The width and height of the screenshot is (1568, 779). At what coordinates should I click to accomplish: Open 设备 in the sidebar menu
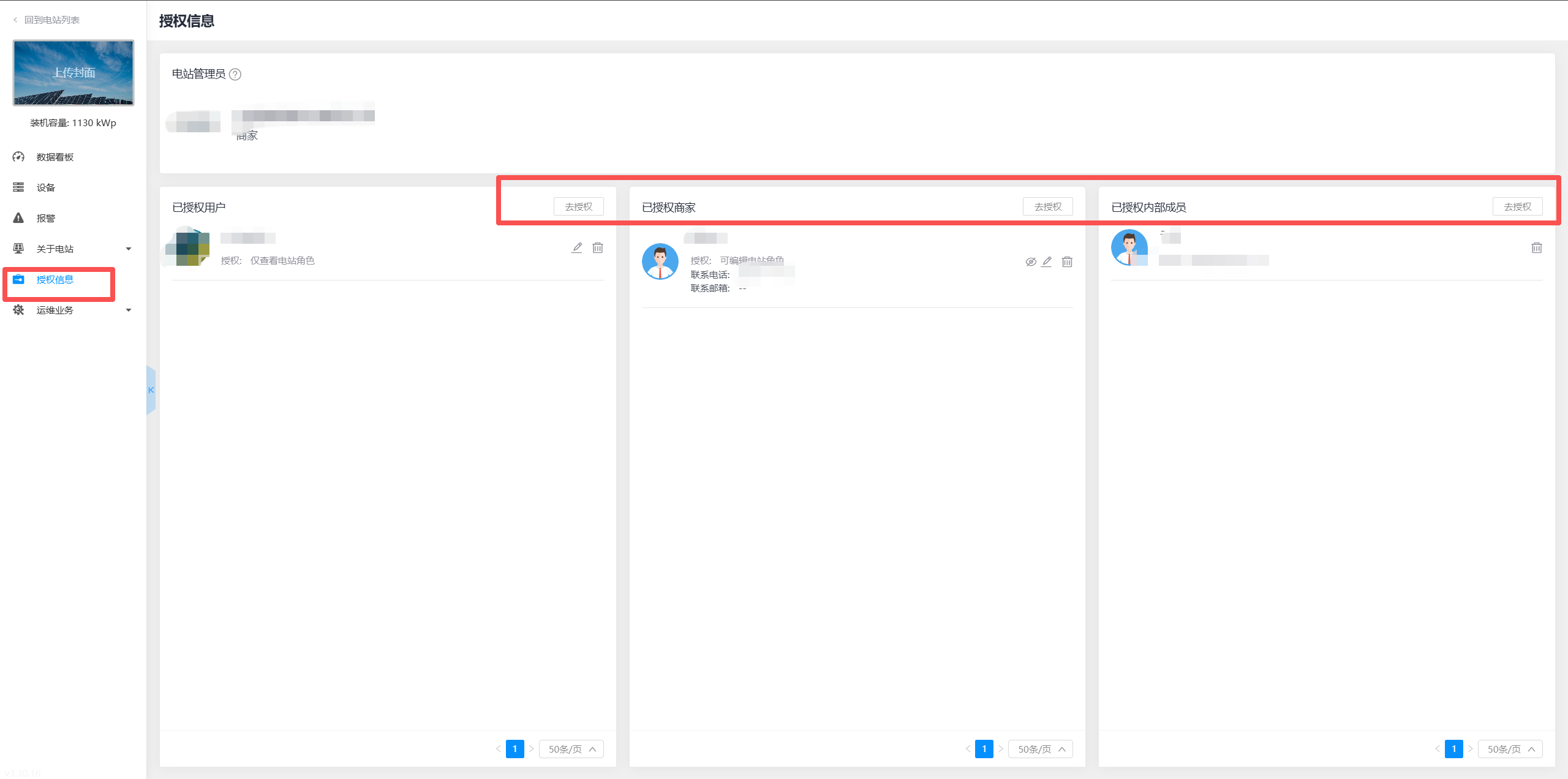click(45, 187)
